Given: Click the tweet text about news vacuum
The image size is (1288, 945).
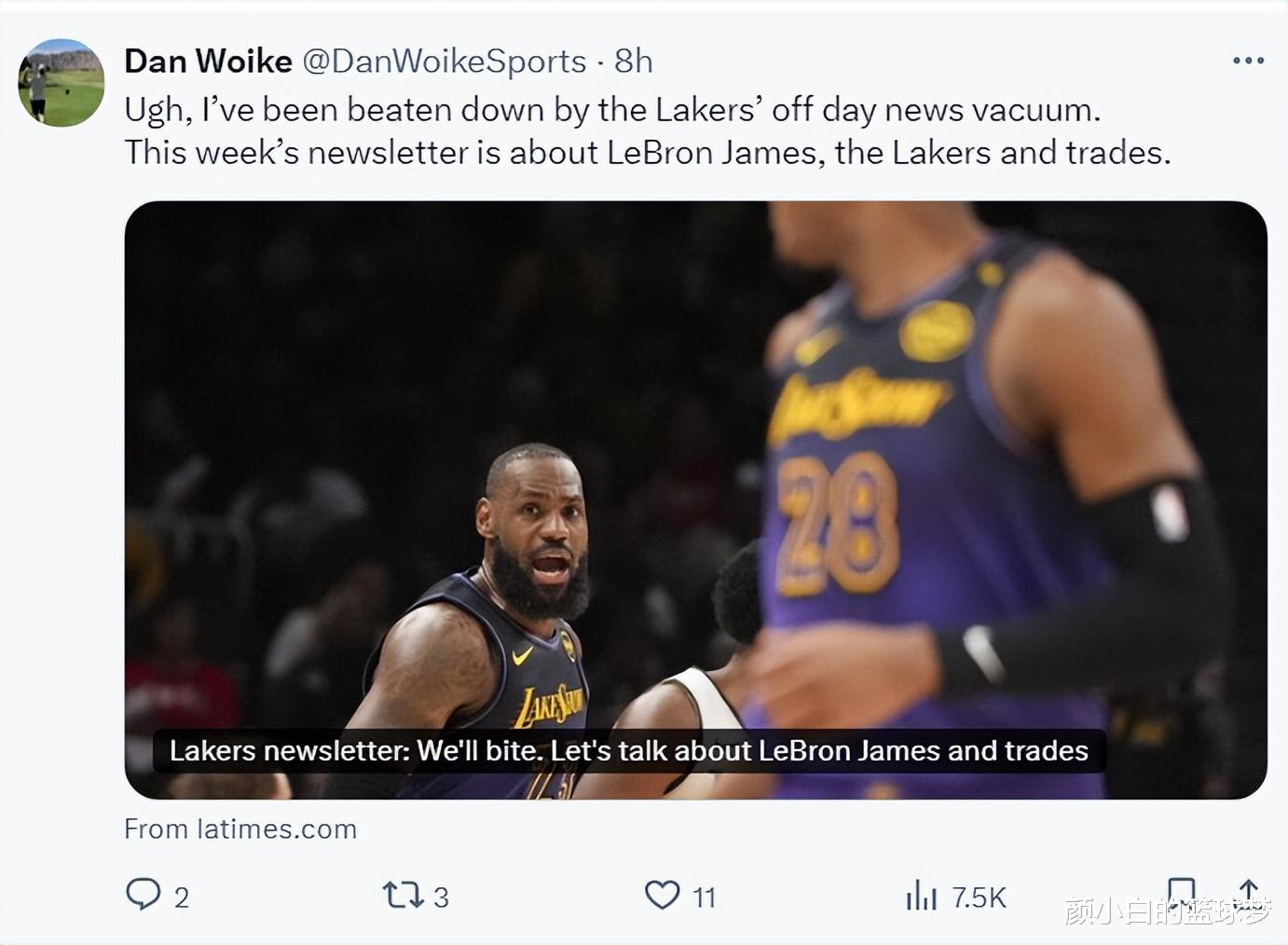Looking at the screenshot, I should coord(648,130).
